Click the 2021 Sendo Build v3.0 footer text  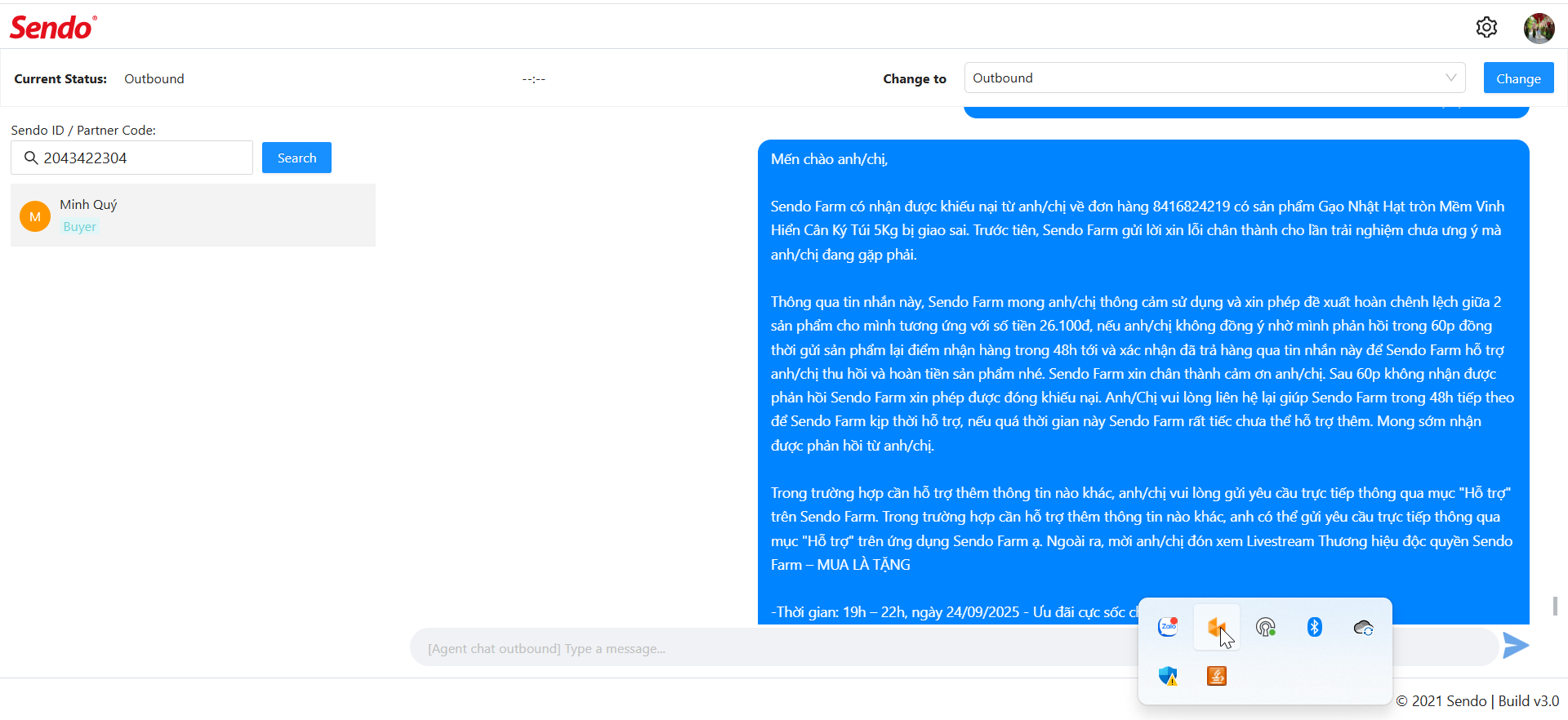[x=1477, y=700]
